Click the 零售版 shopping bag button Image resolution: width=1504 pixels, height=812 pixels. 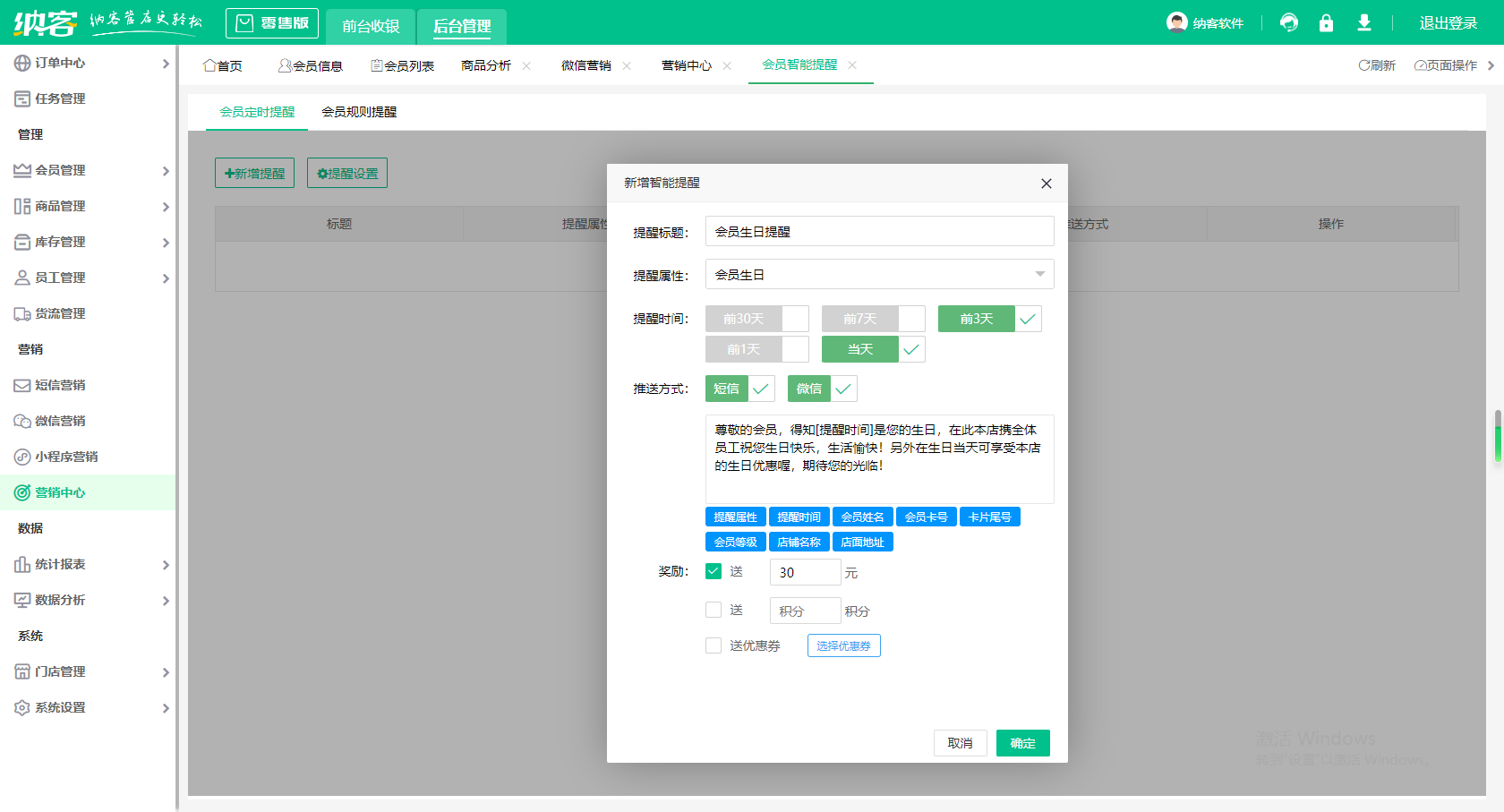pos(272,23)
